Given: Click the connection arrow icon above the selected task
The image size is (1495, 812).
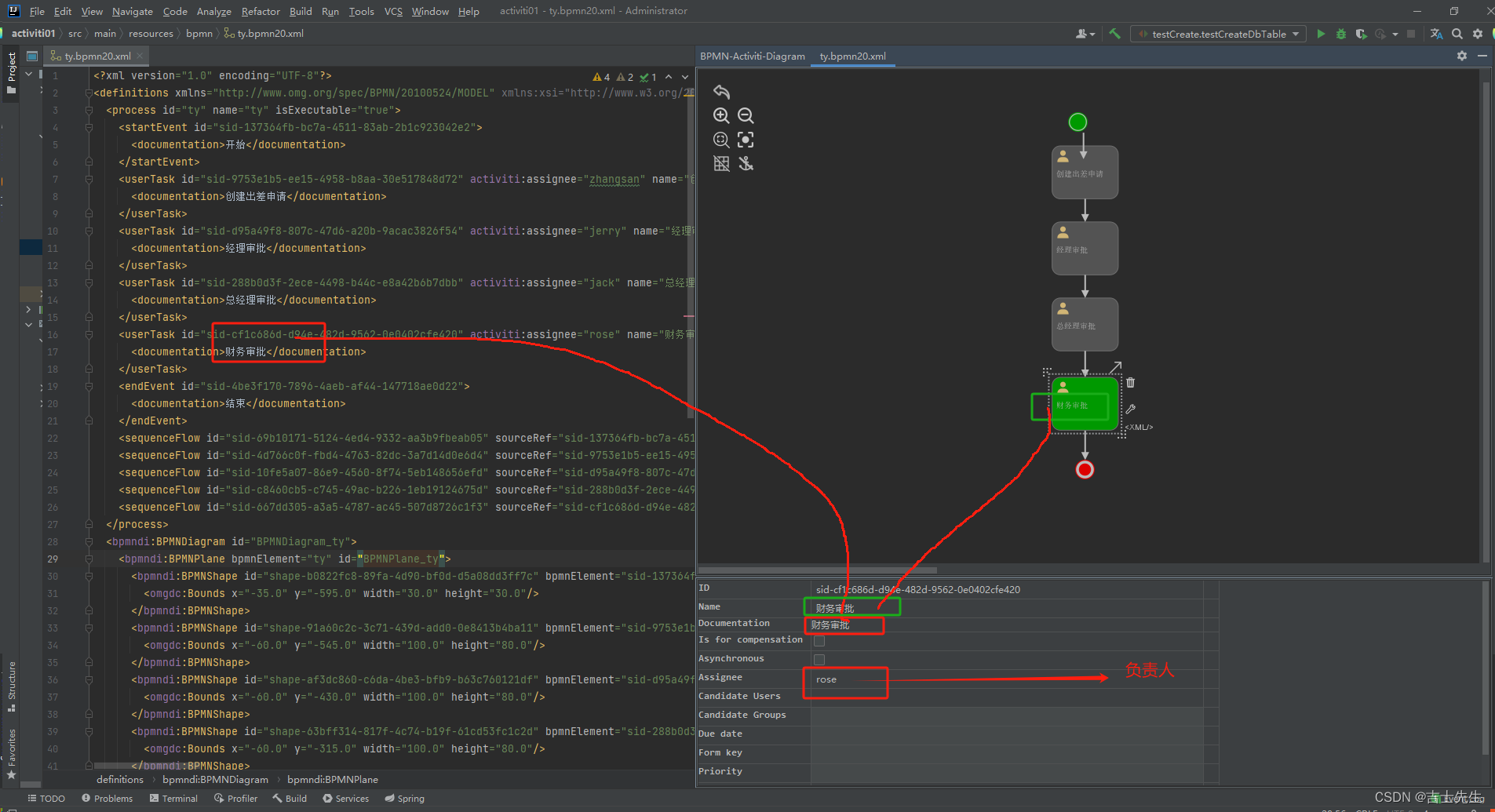Looking at the screenshot, I should (1115, 367).
